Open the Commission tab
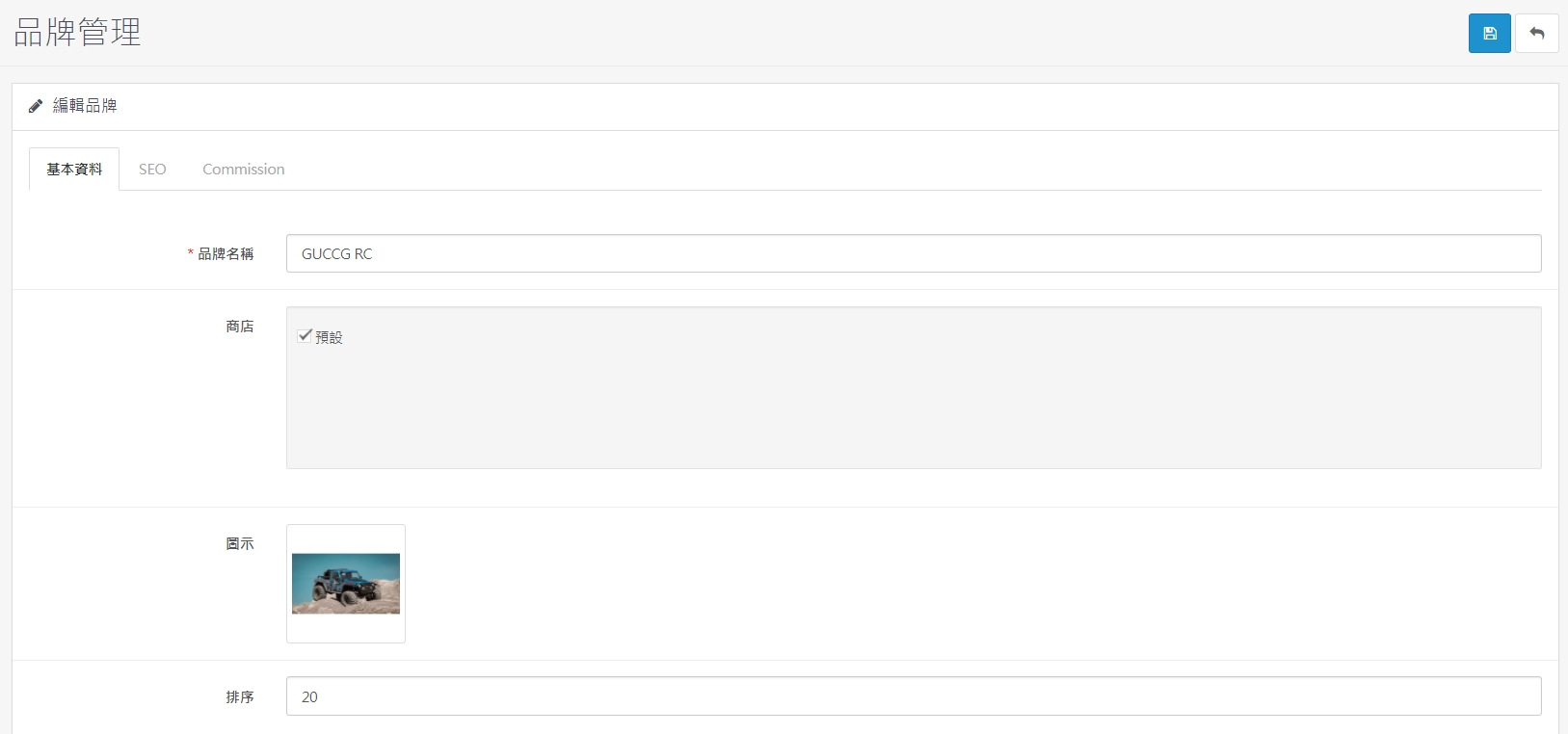This screenshot has width=1568, height=734. [x=244, y=169]
